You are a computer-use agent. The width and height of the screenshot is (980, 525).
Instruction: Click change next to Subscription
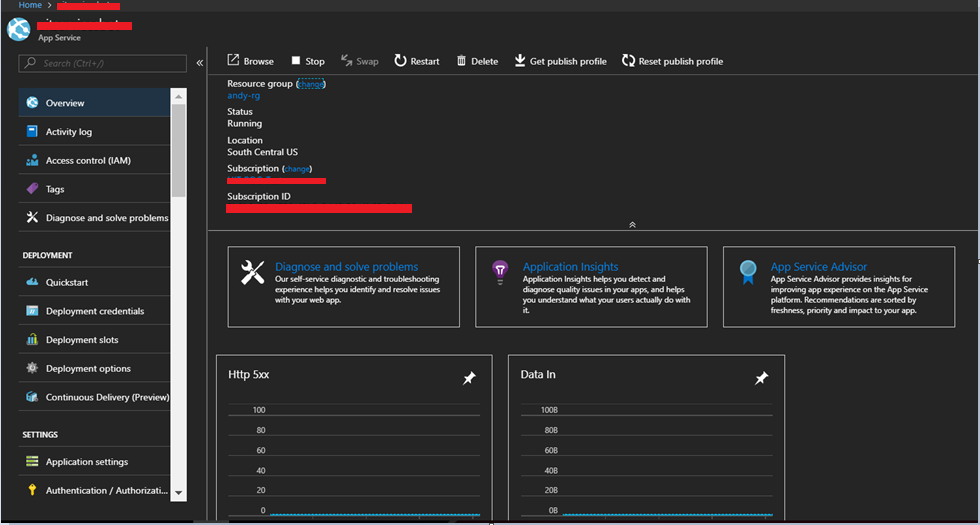point(297,169)
